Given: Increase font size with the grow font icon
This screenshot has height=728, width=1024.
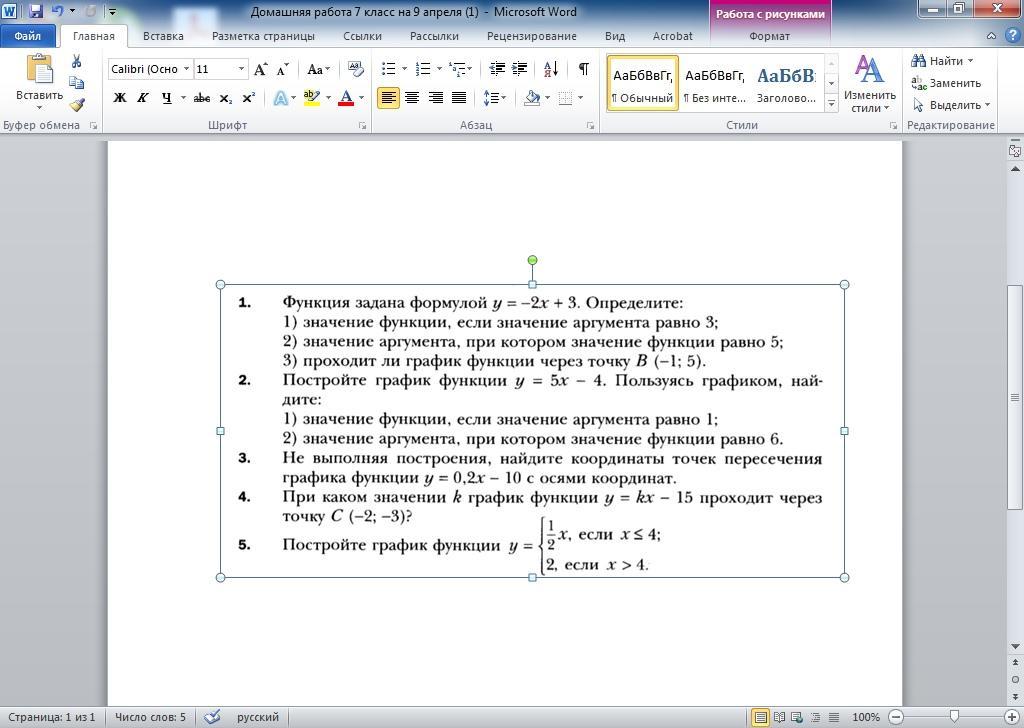Looking at the screenshot, I should (x=261, y=69).
